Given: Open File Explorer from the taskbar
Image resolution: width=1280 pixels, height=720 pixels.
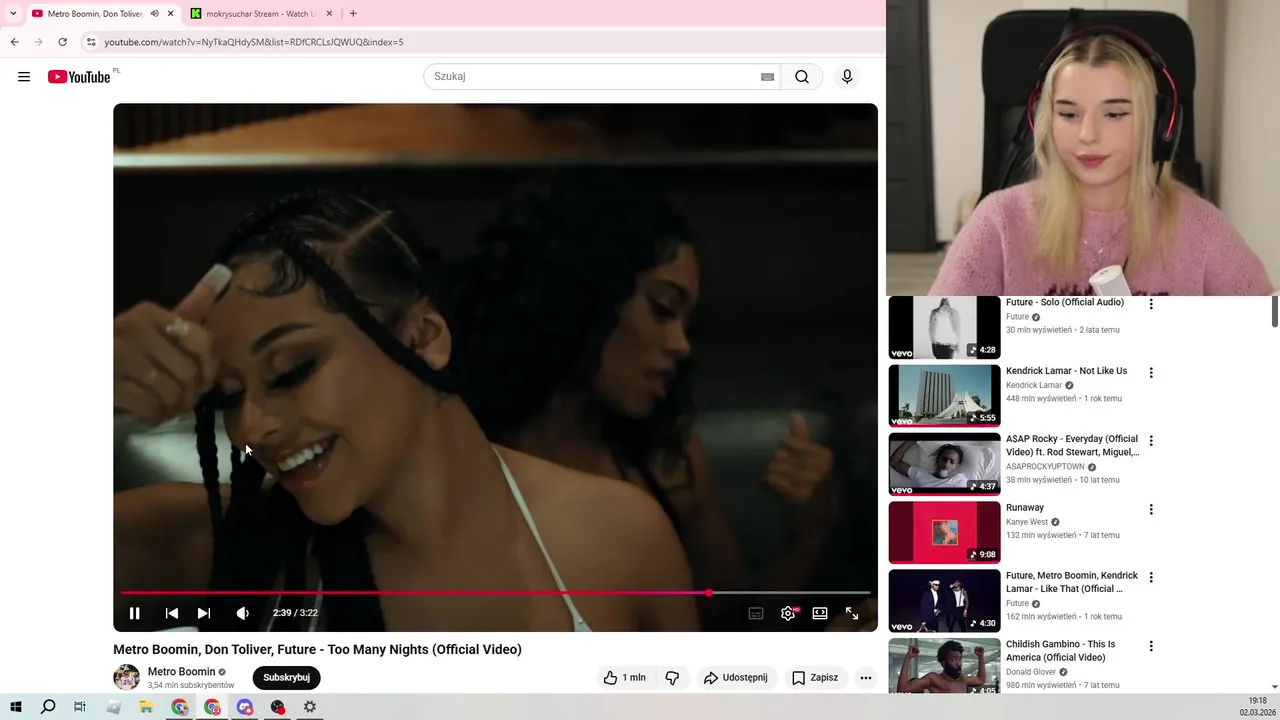Looking at the screenshot, I should pyautogui.click(x=146, y=707).
